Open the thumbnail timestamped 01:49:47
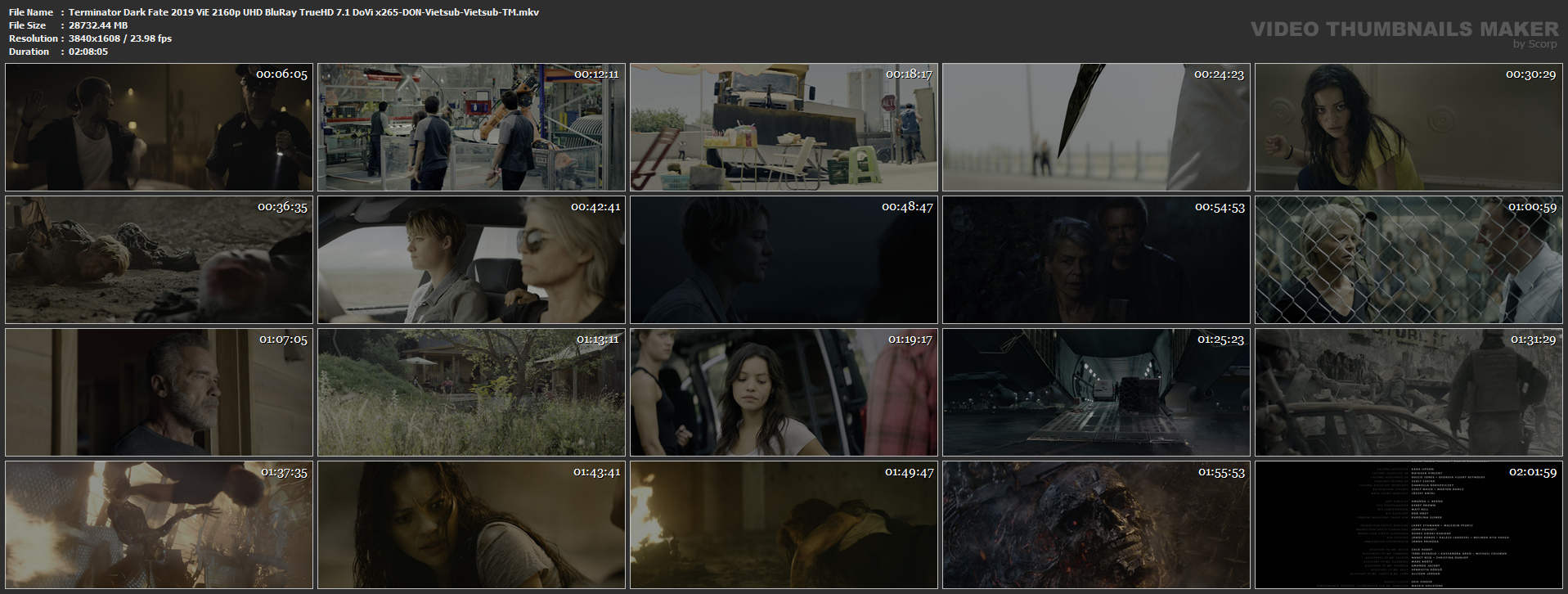Image resolution: width=1568 pixels, height=594 pixels. tap(784, 524)
